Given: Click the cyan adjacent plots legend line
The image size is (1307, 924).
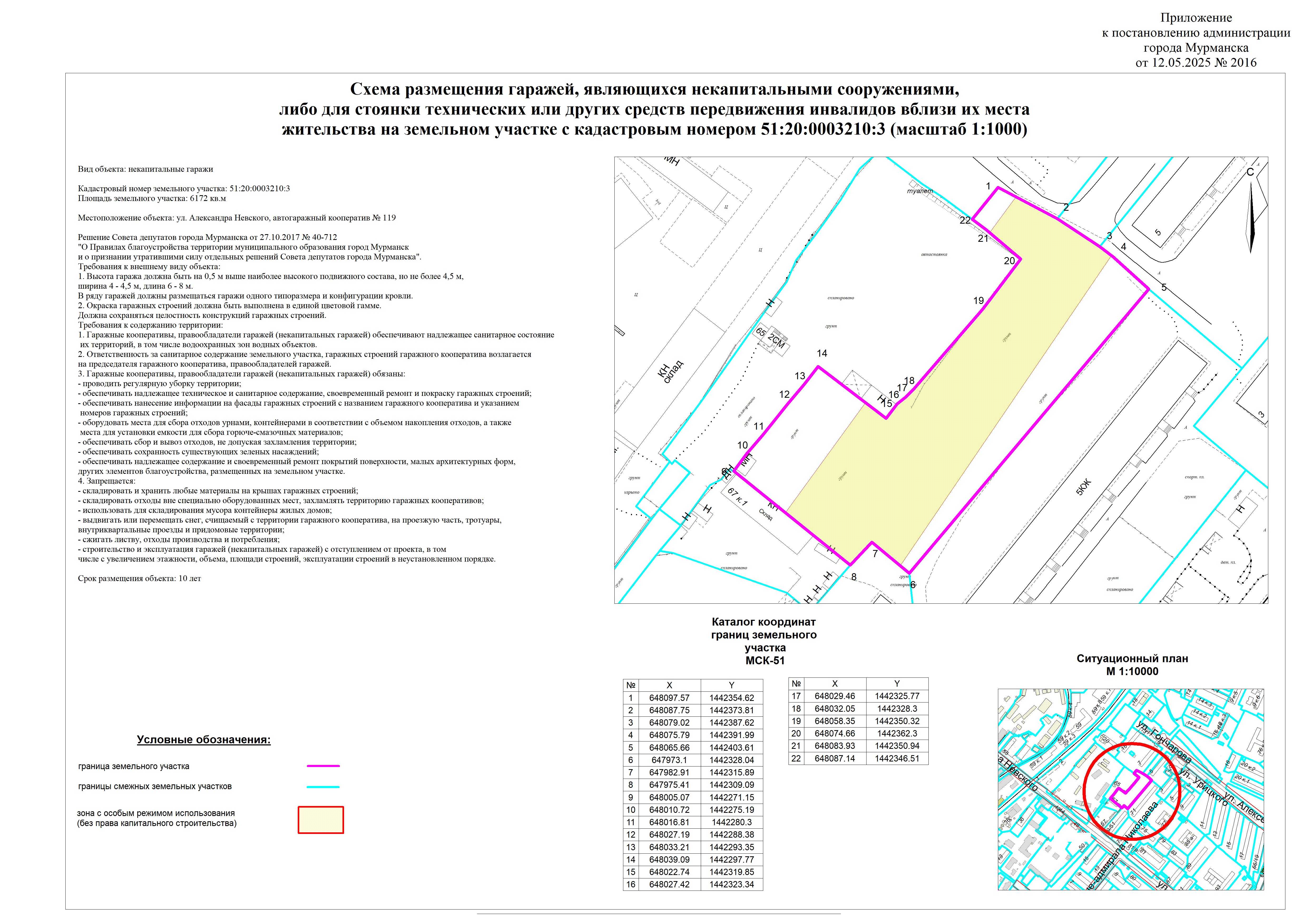Looking at the screenshot, I should [x=323, y=787].
